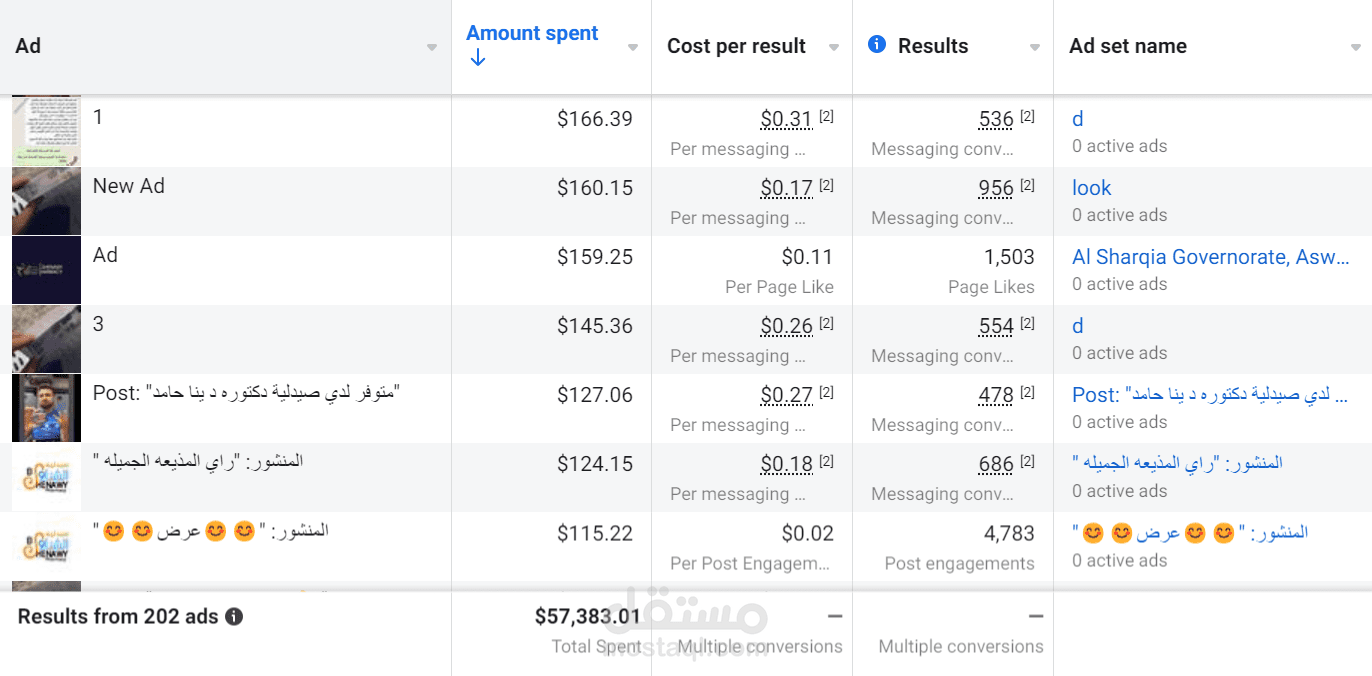Open the Ad set name column dropdown
The image size is (1372, 676).
pos(1356,47)
